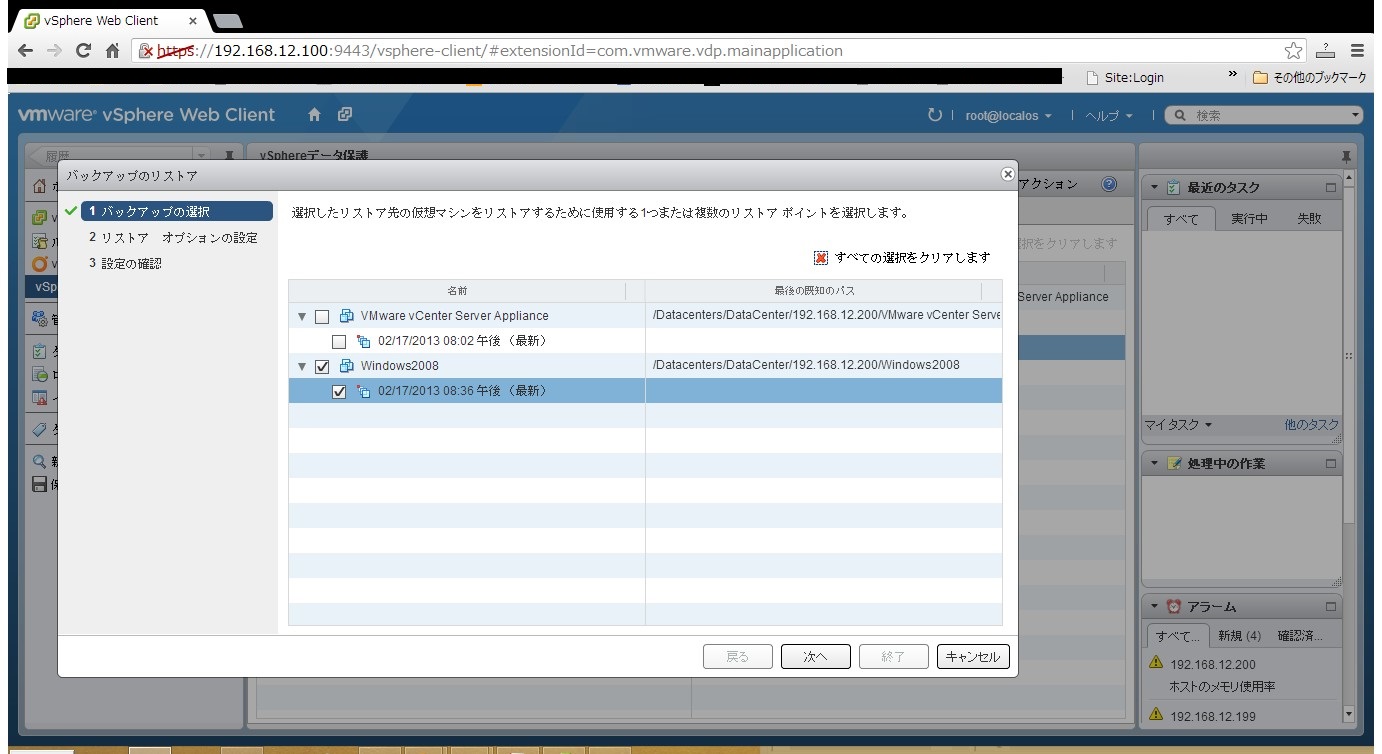Collapse the 最近のタスク panel
Viewport: 1382px width, 754px height.
pos(1155,187)
